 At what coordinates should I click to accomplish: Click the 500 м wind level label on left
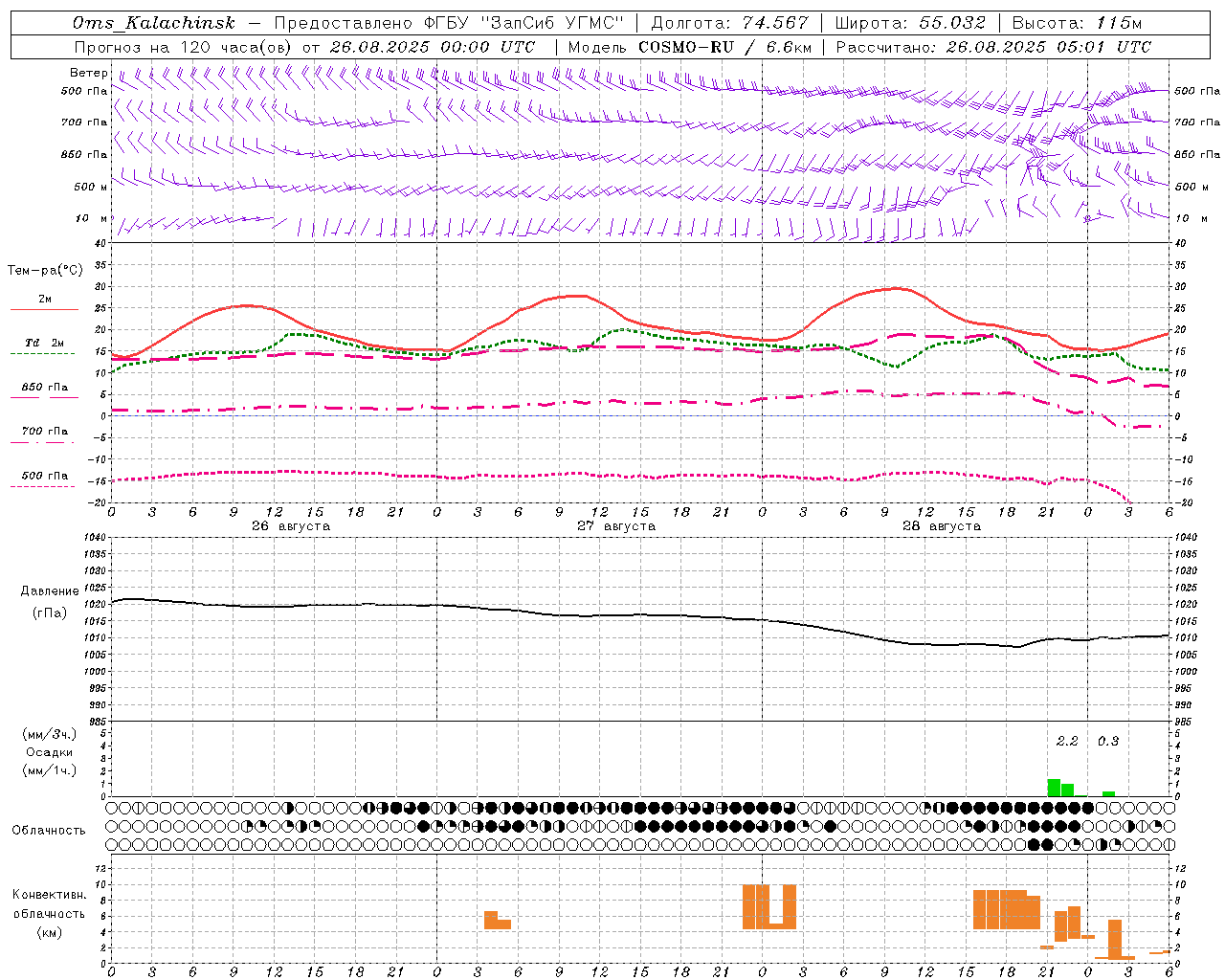click(x=91, y=187)
